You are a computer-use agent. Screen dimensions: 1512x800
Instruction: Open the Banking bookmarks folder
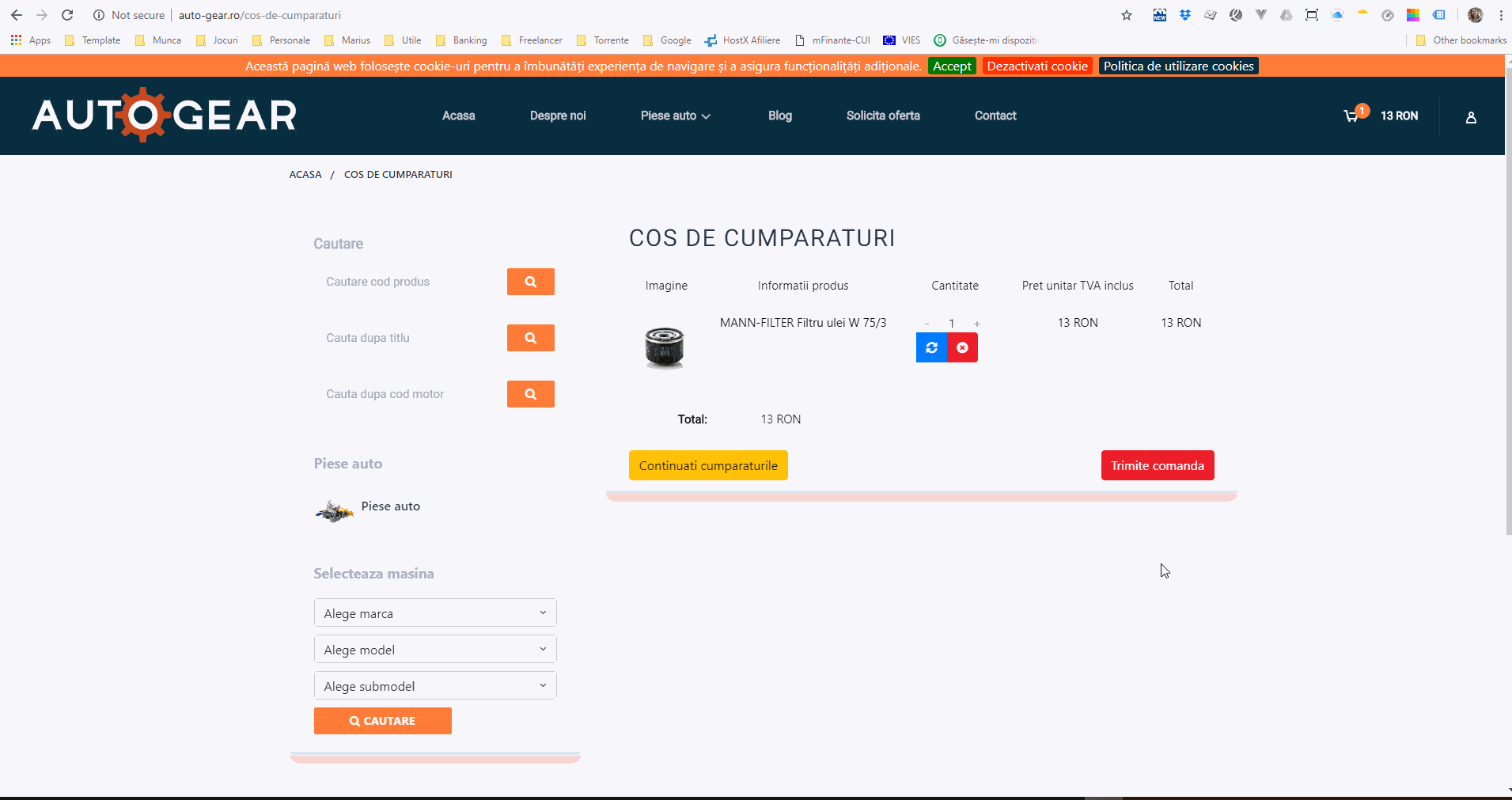[461, 40]
